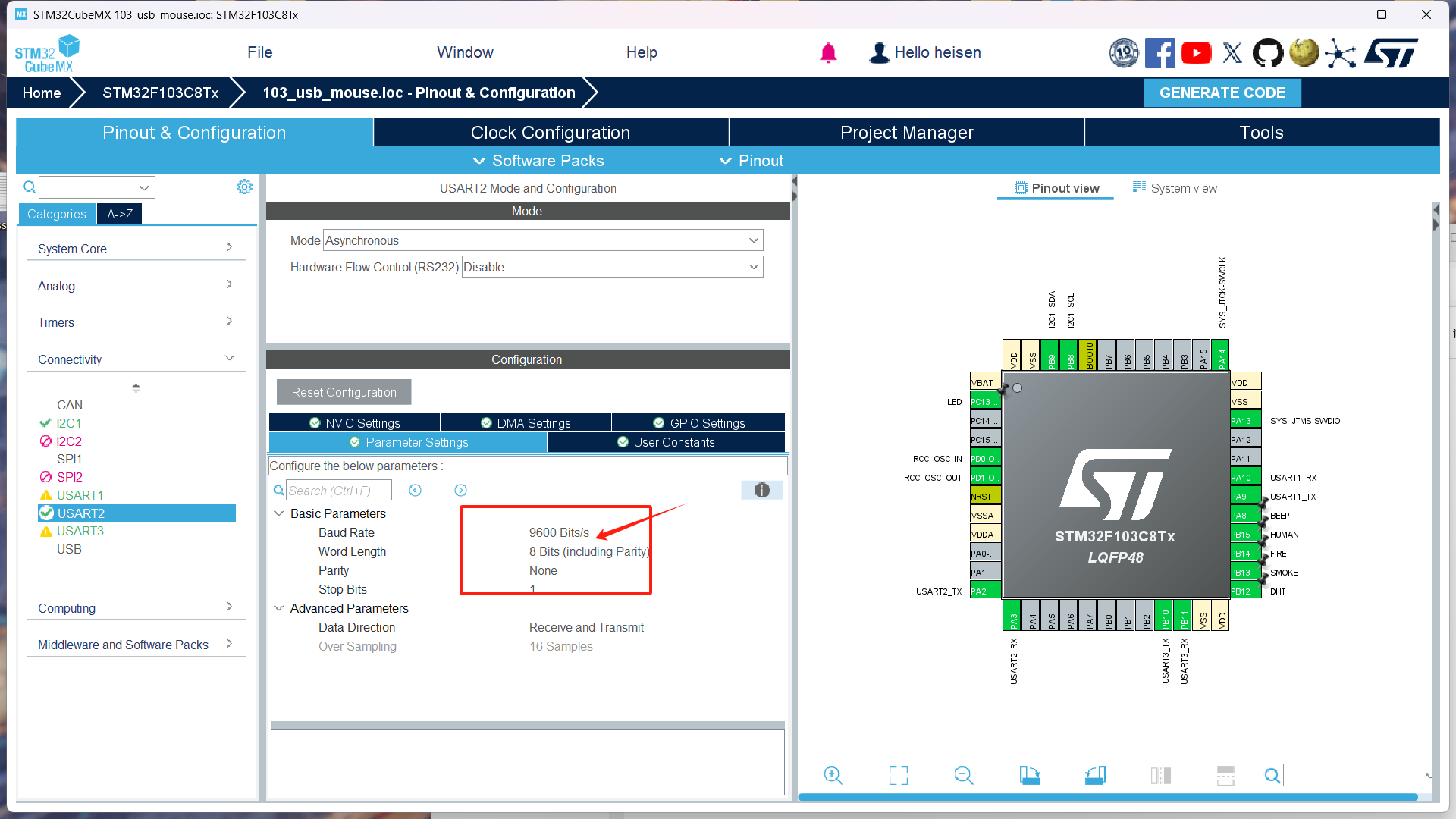Click the notification bell icon

(x=828, y=53)
